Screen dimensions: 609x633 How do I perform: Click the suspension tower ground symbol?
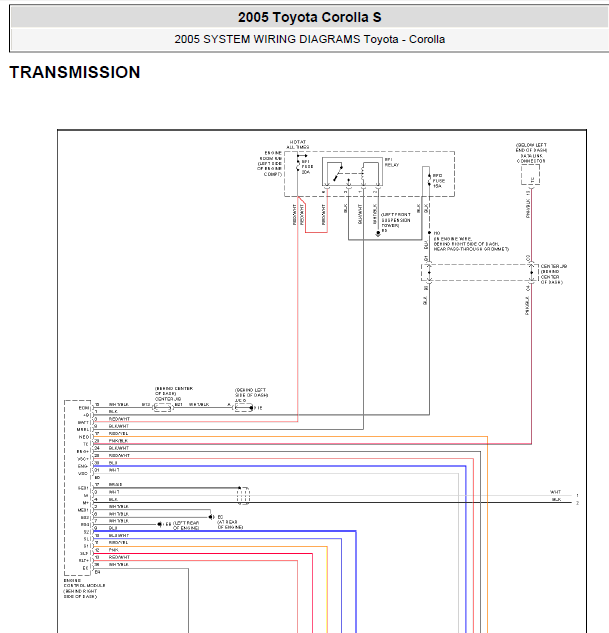[x=378, y=234]
